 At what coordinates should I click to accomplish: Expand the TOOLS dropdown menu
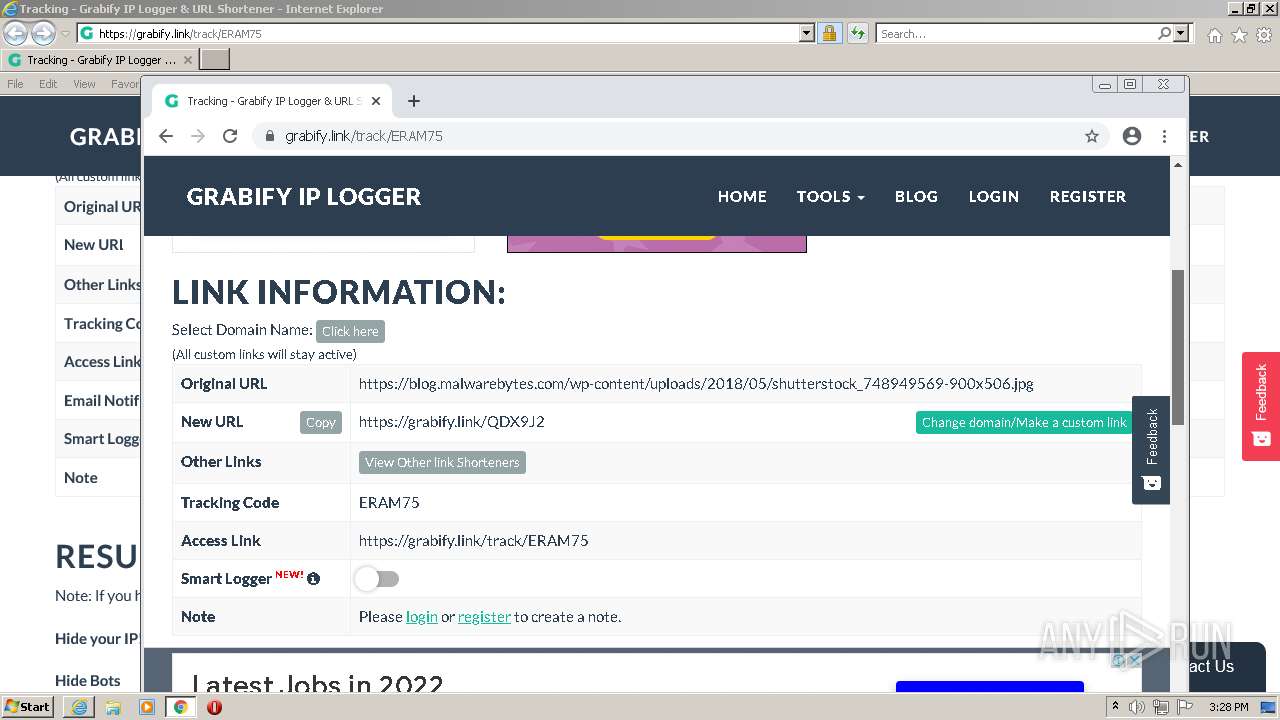point(830,196)
